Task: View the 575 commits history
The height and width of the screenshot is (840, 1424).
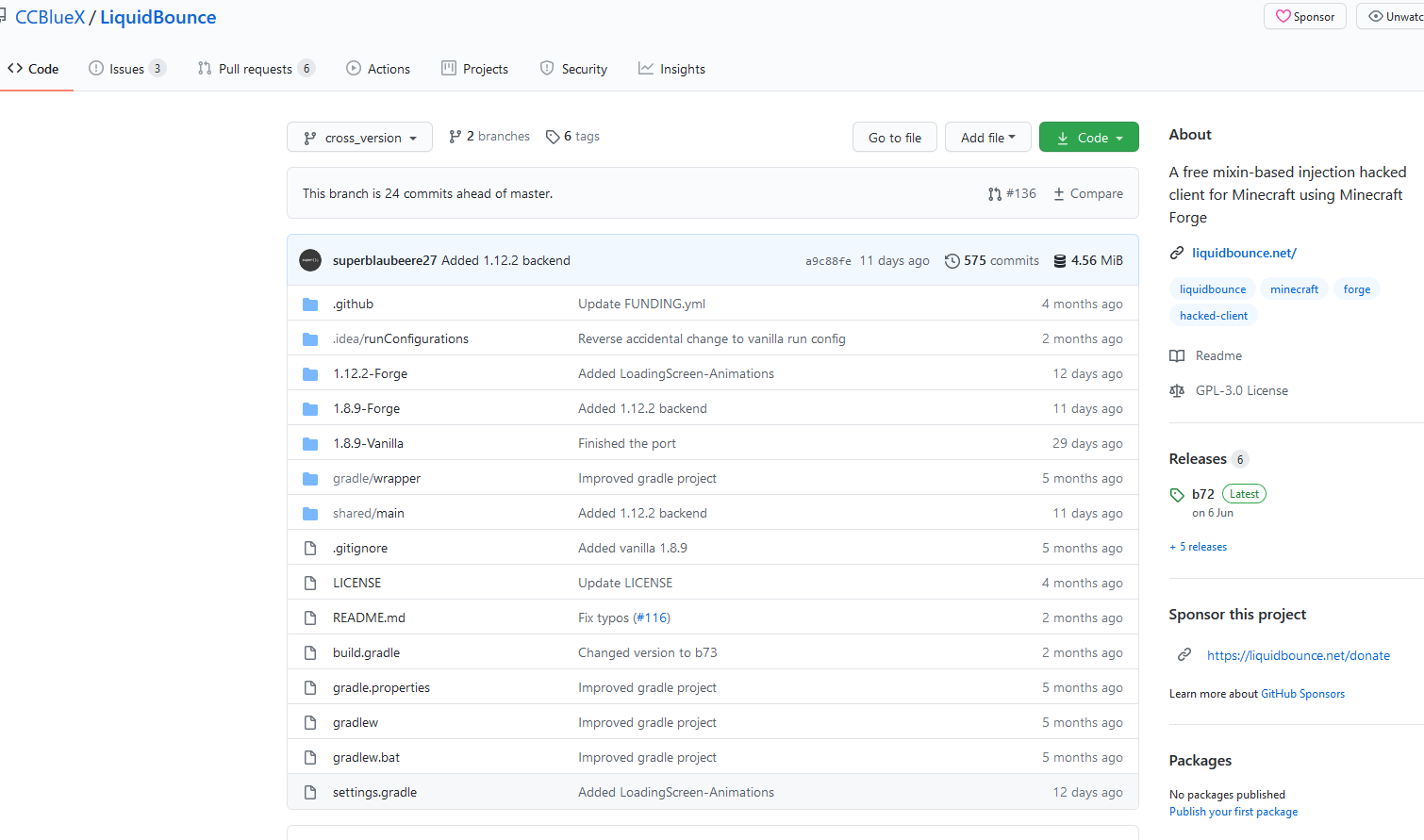Action: (992, 260)
